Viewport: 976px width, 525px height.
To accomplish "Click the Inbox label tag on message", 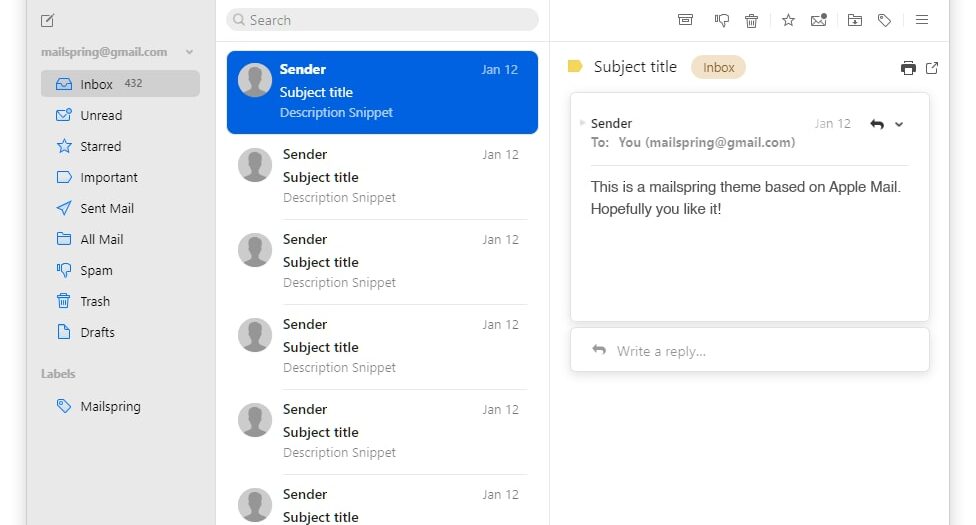I will [x=718, y=67].
